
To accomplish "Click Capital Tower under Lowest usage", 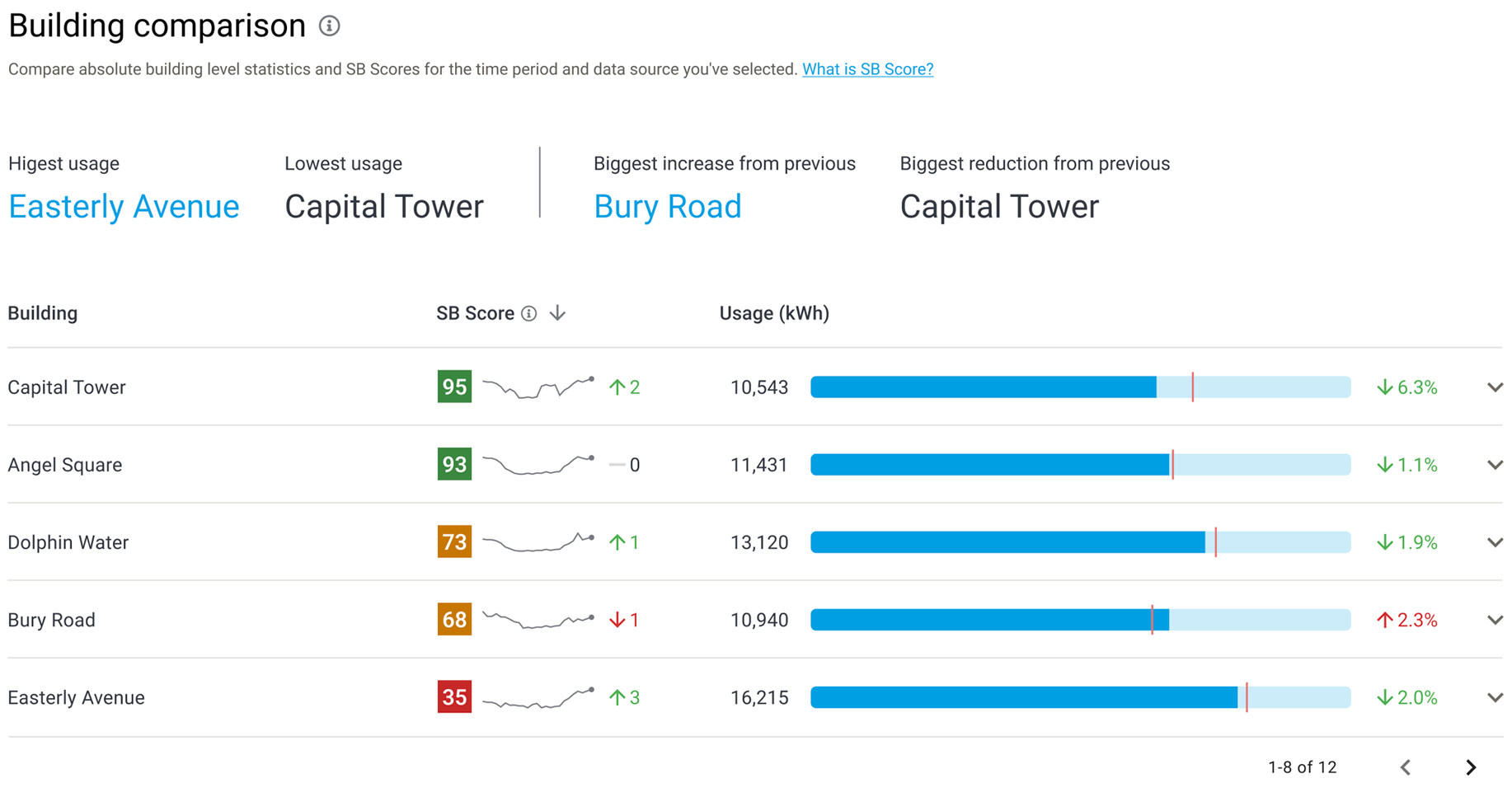I will pyautogui.click(x=384, y=206).
